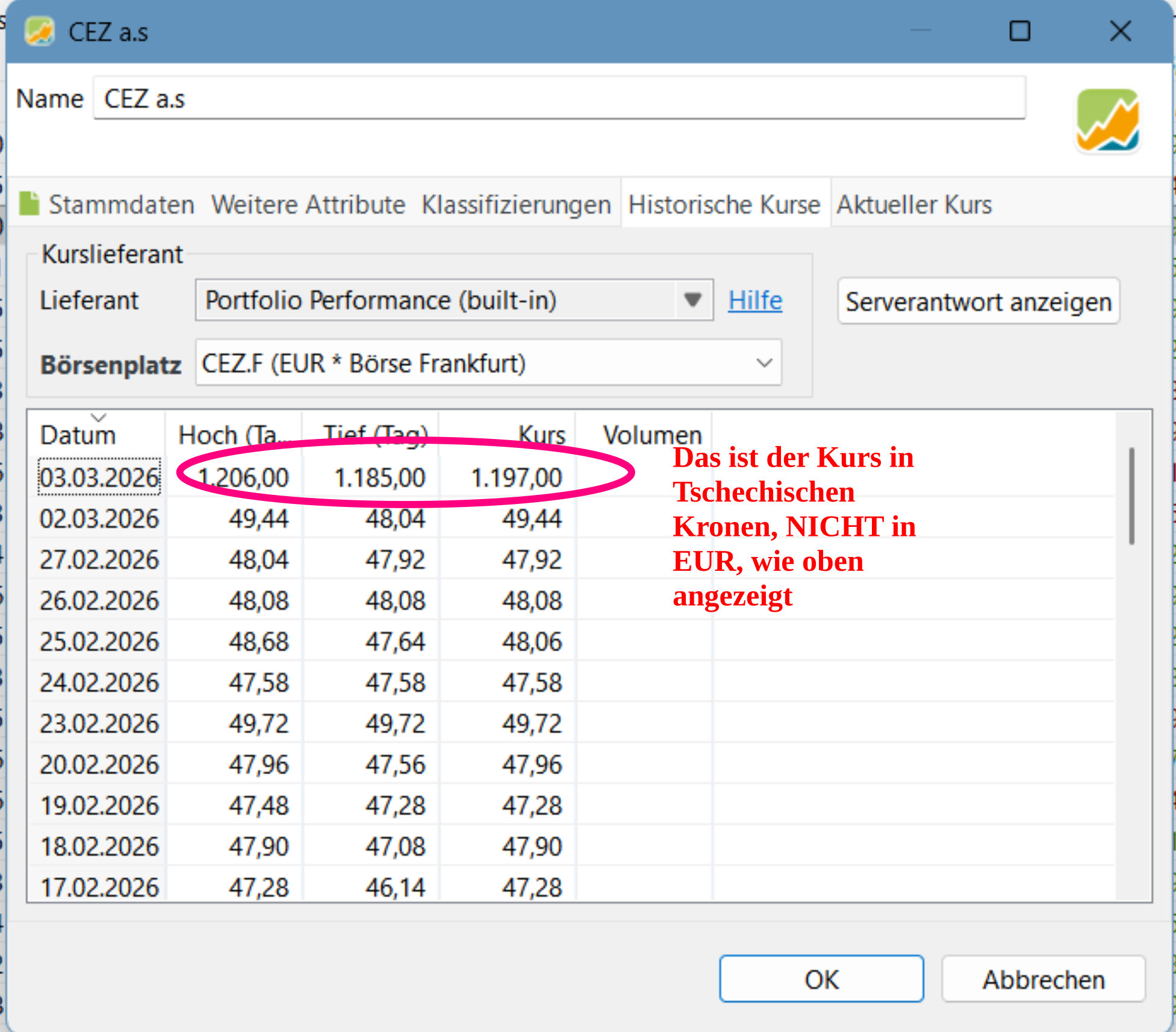Click the Hilfe link
This screenshot has height=1032, width=1176.
(754, 300)
